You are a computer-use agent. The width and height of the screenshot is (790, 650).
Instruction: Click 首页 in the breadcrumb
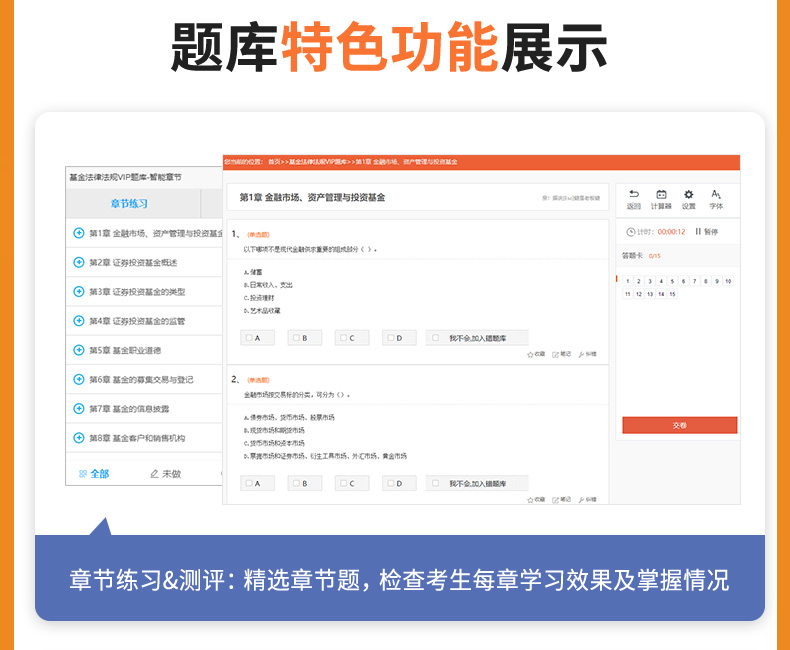coord(274,162)
